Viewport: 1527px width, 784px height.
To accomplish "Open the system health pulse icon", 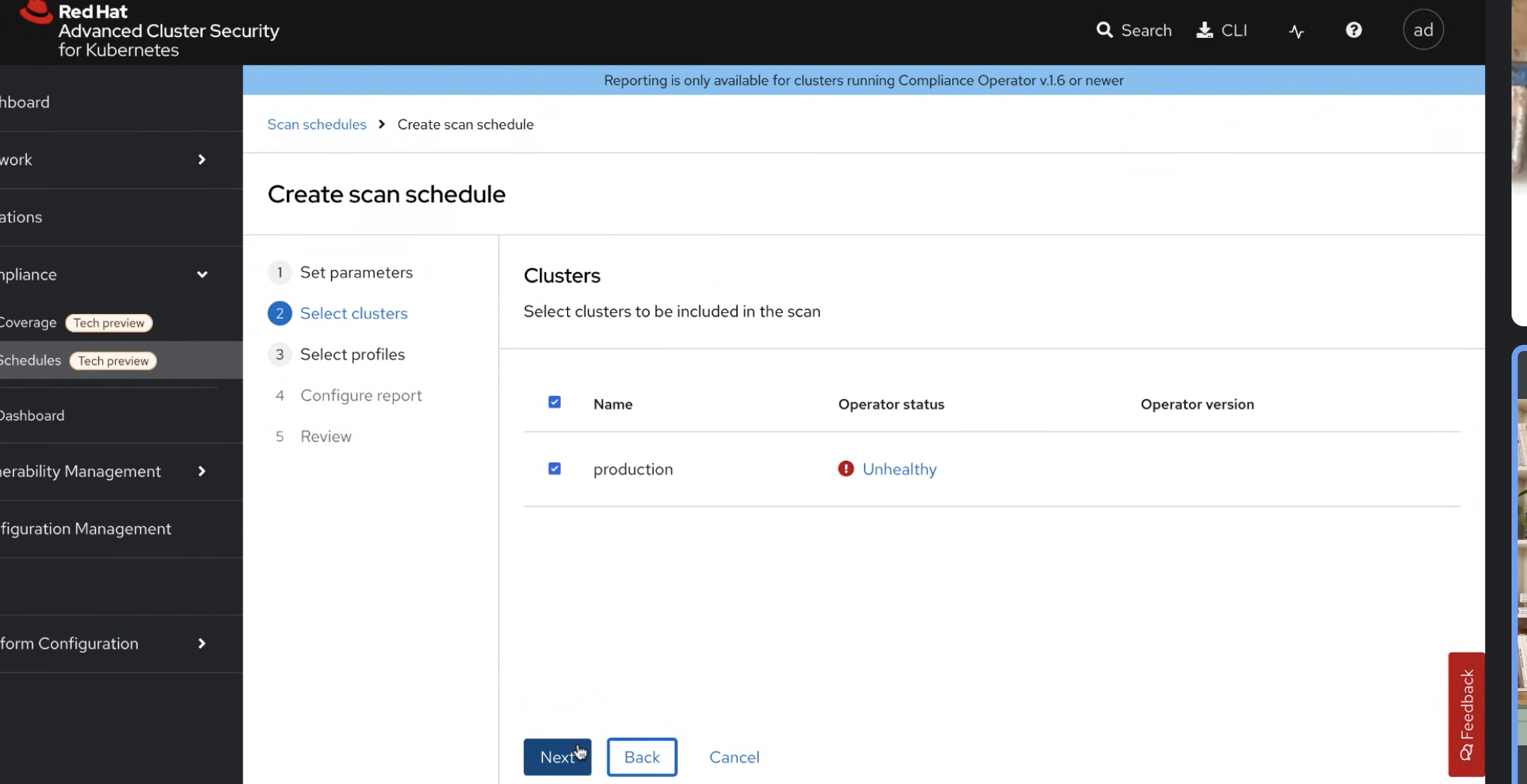I will coord(1296,31).
